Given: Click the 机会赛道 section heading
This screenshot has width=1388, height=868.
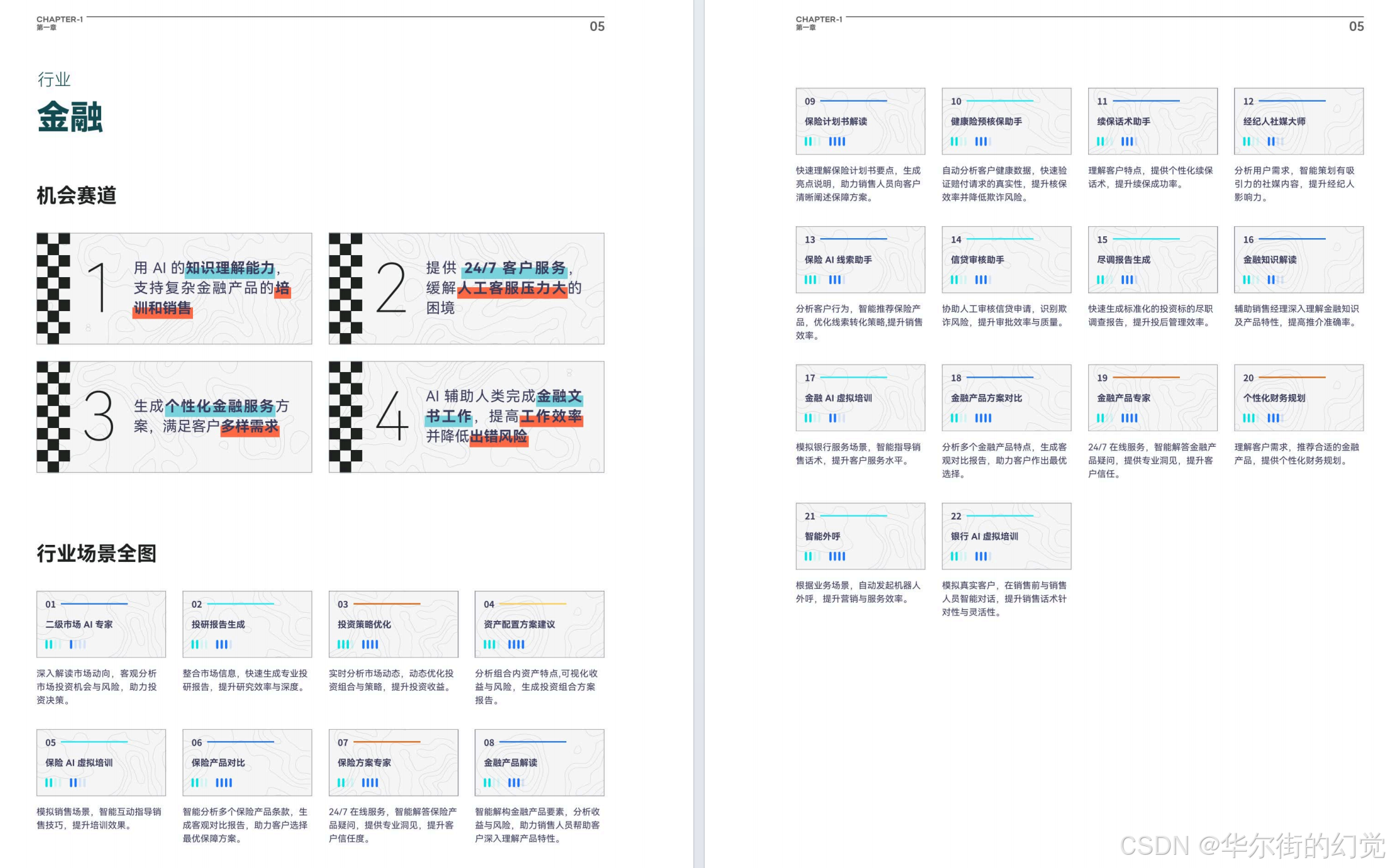Looking at the screenshot, I should click(76, 195).
